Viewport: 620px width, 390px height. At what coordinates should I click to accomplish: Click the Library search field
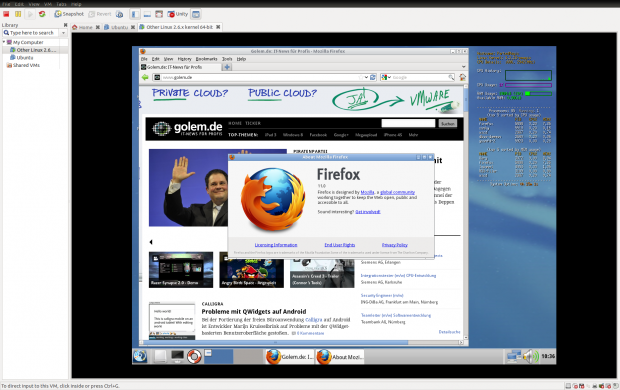click(x=31, y=33)
